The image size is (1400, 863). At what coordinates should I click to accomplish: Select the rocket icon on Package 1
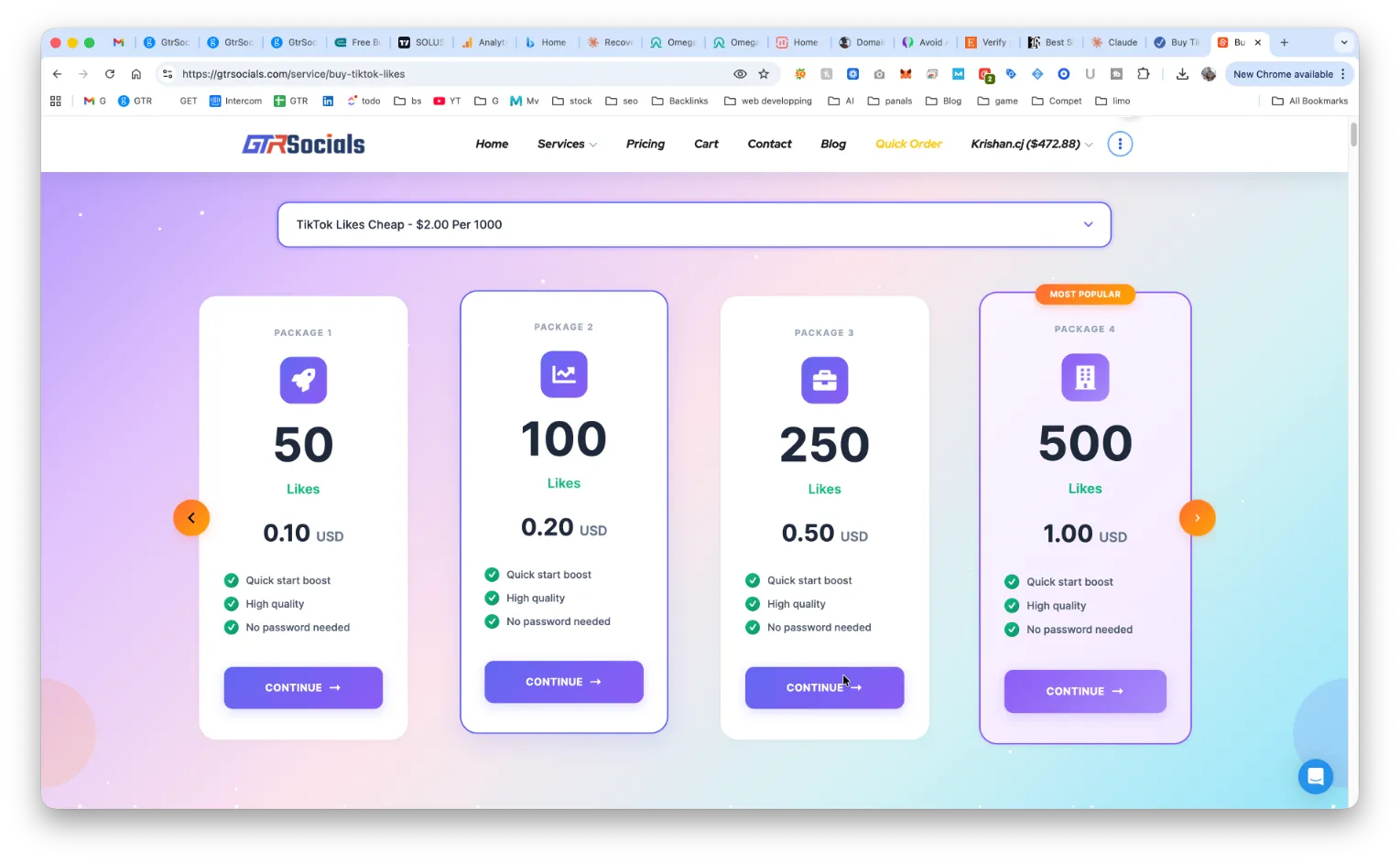[303, 380]
